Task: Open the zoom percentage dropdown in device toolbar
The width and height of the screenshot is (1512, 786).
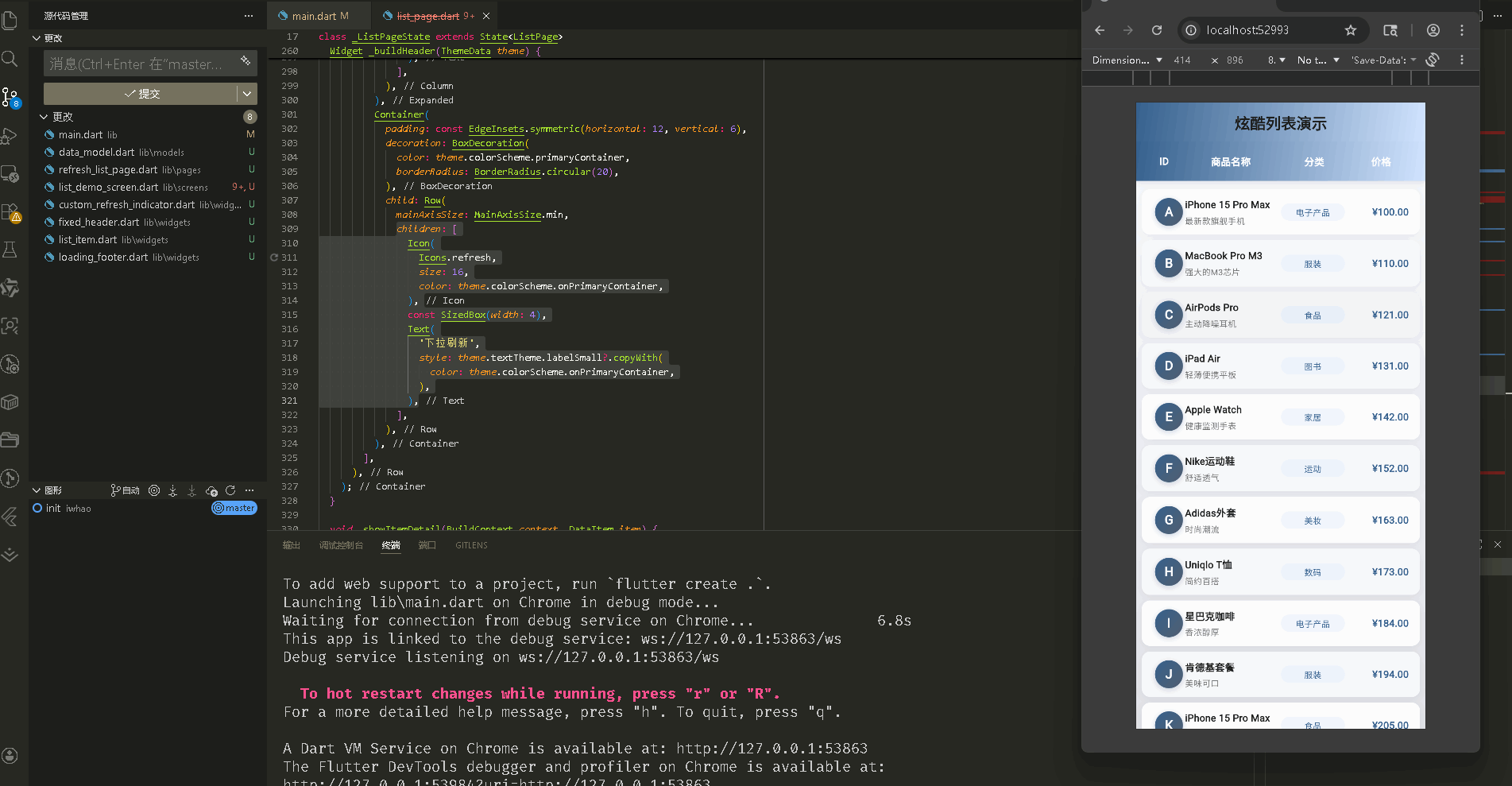Action: click(1276, 60)
